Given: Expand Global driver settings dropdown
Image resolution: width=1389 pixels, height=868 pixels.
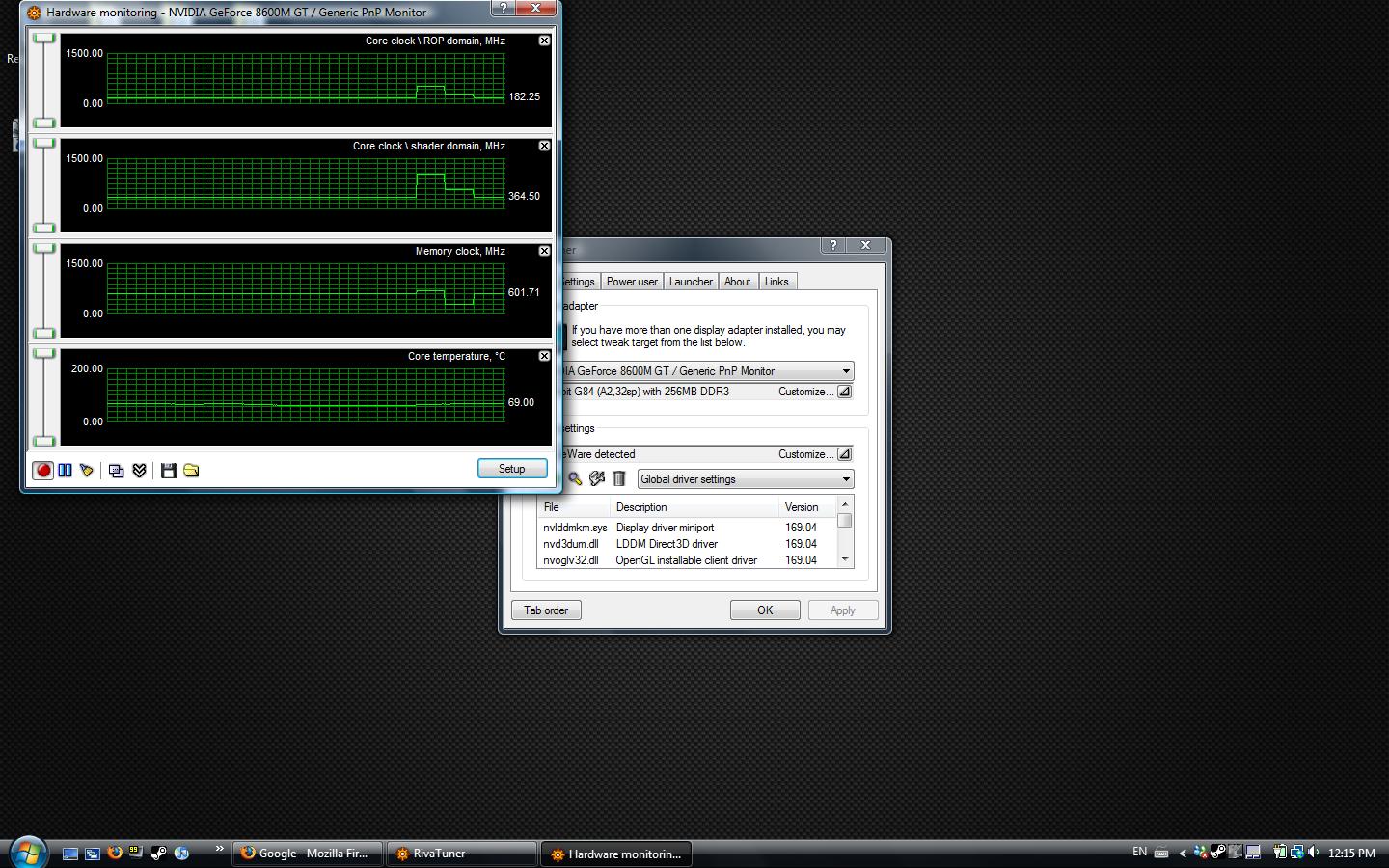Looking at the screenshot, I should pyautogui.click(x=846, y=479).
